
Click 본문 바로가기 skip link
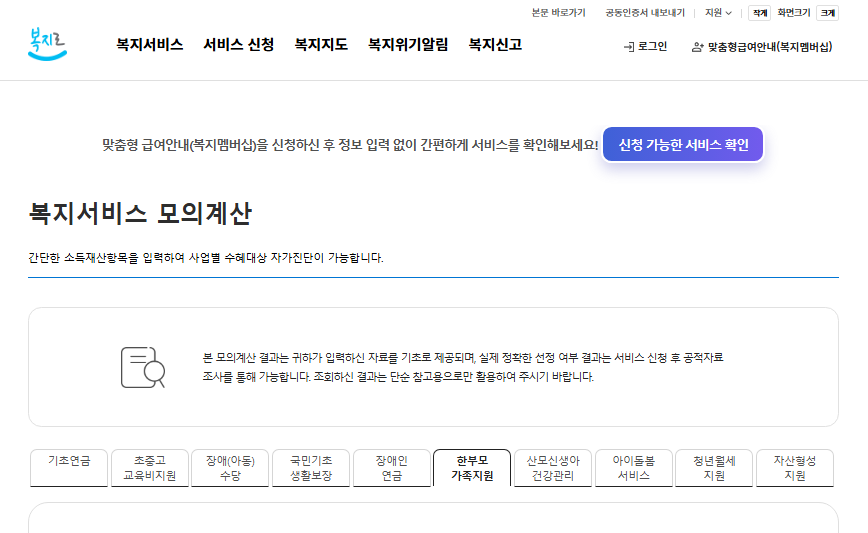point(559,13)
